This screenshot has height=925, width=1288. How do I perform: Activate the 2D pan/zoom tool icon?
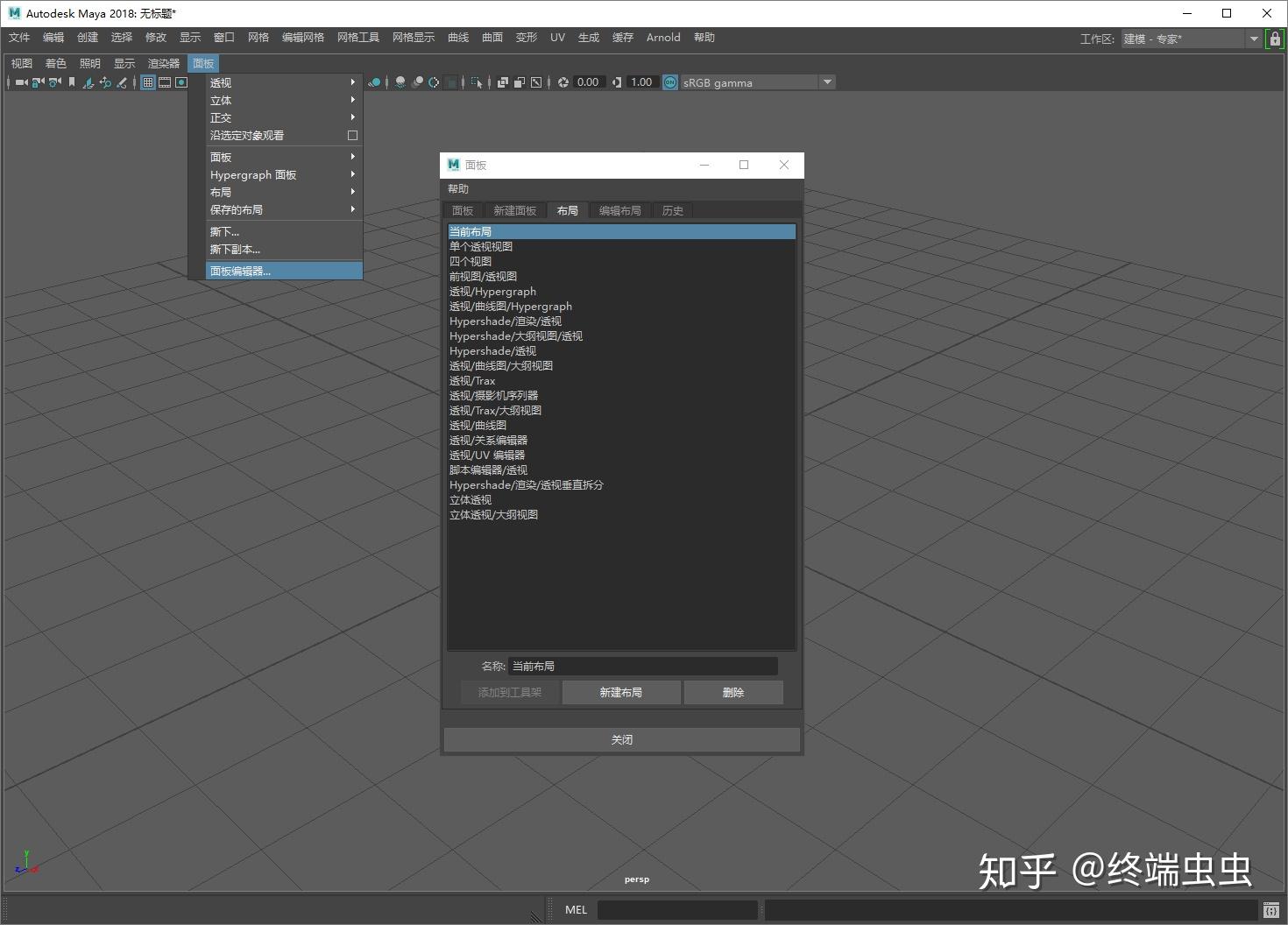click(105, 81)
